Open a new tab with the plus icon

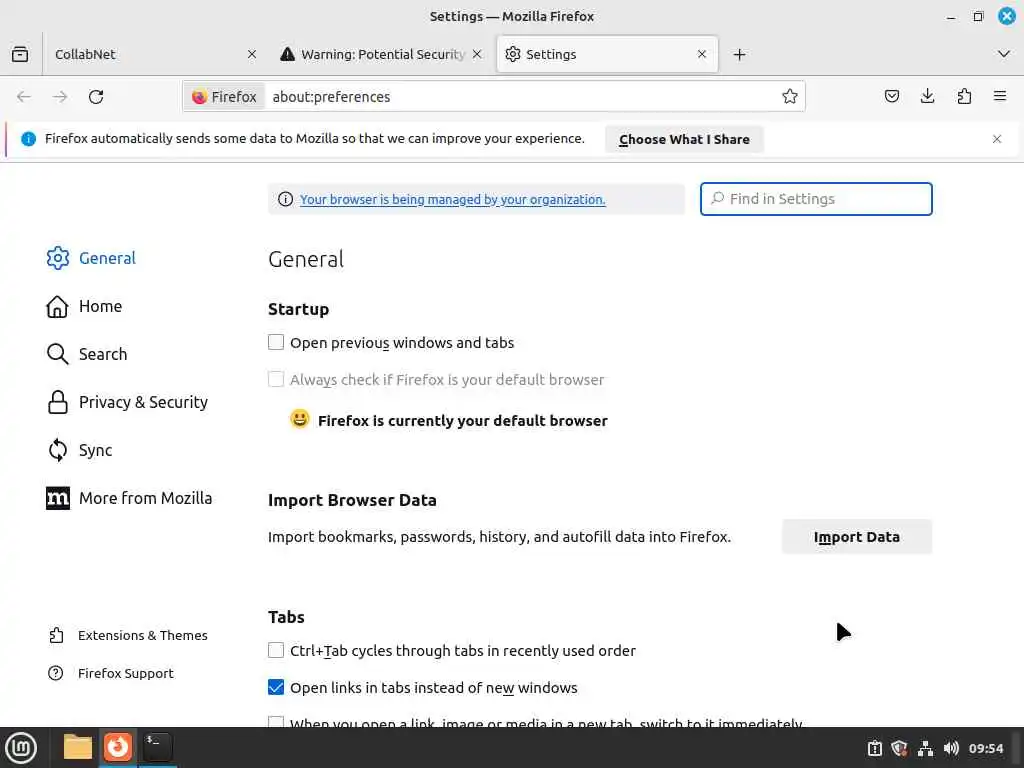(739, 54)
